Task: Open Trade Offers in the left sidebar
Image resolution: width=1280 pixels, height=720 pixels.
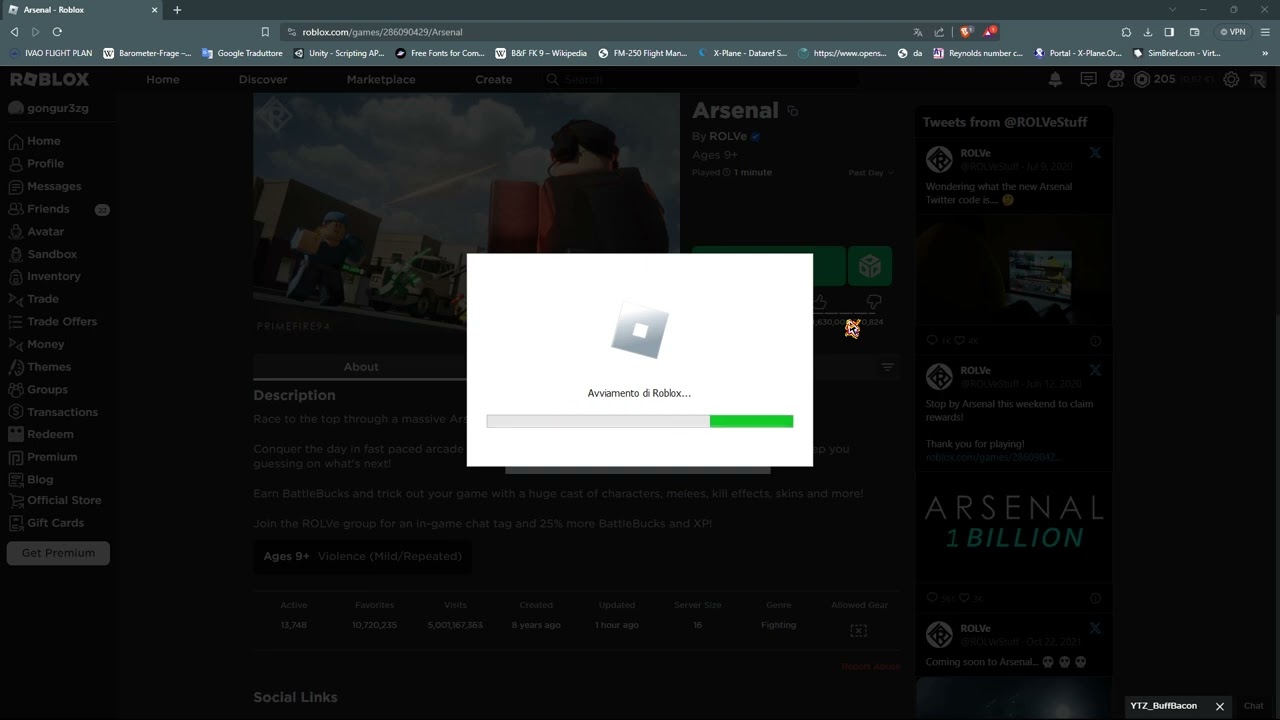Action: pyautogui.click(x=61, y=321)
